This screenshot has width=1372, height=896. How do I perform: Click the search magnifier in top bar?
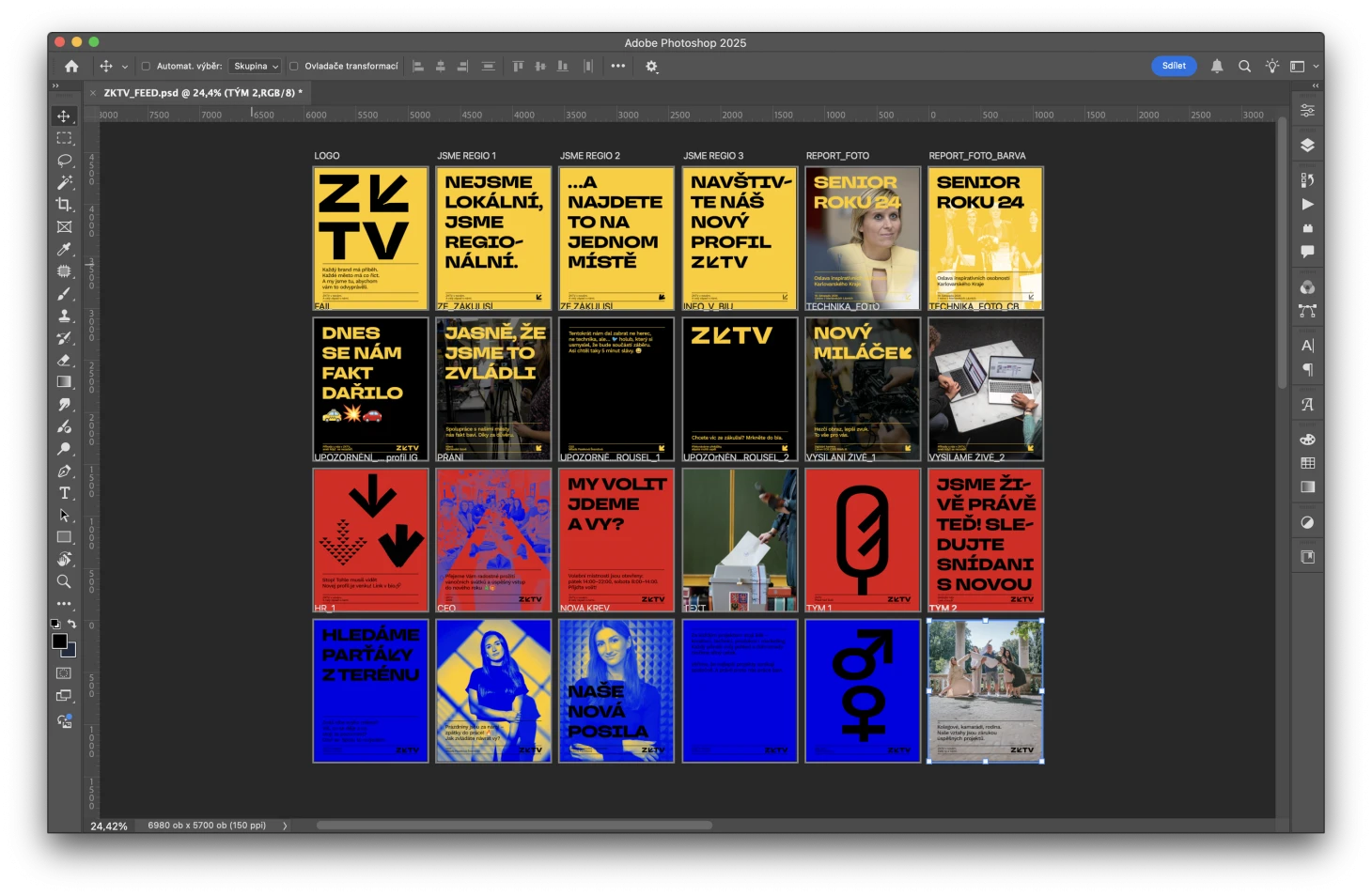[x=1244, y=67]
